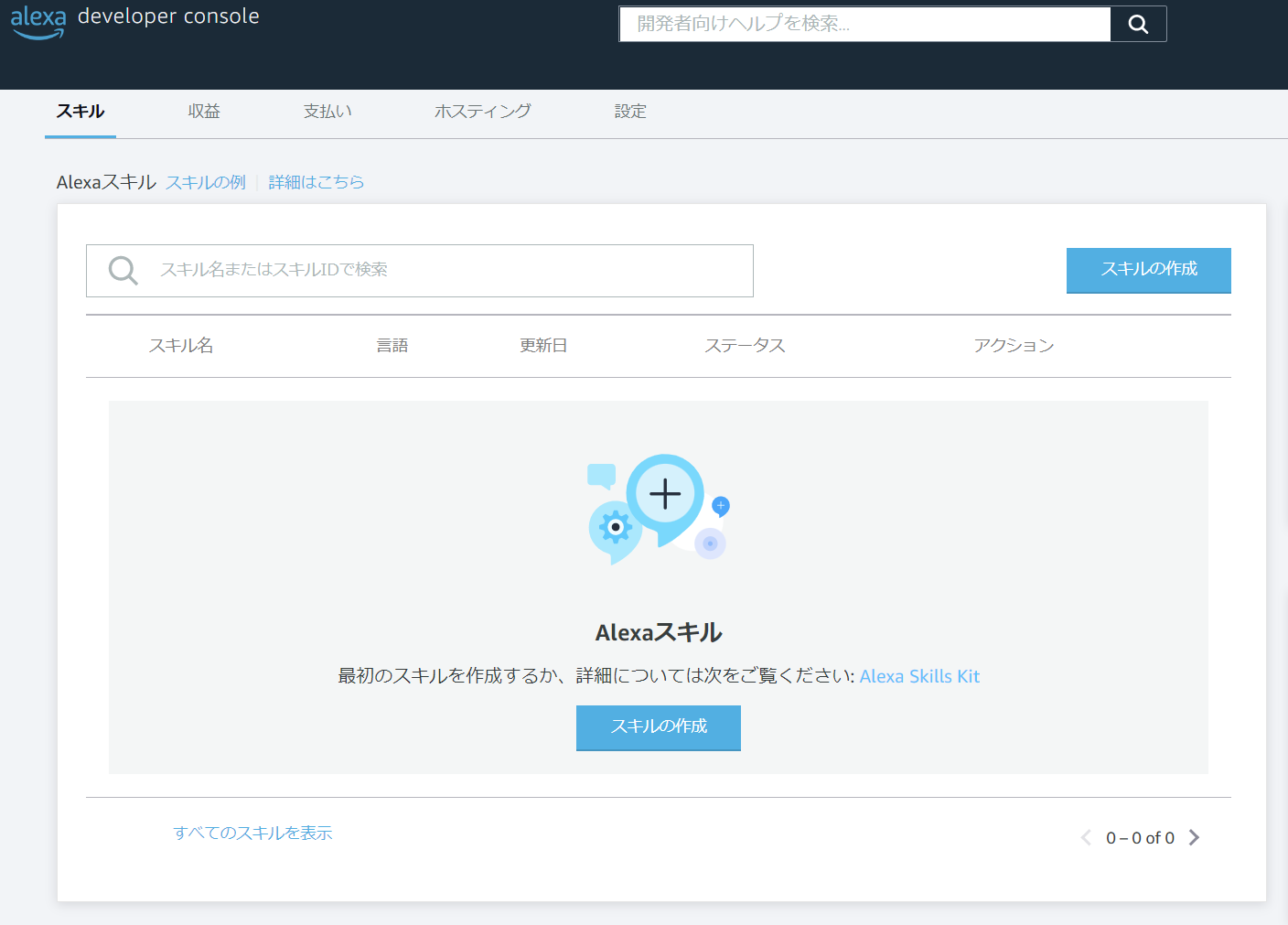Click the ステータス column header
Image resolution: width=1288 pixels, height=925 pixels.
[745, 345]
